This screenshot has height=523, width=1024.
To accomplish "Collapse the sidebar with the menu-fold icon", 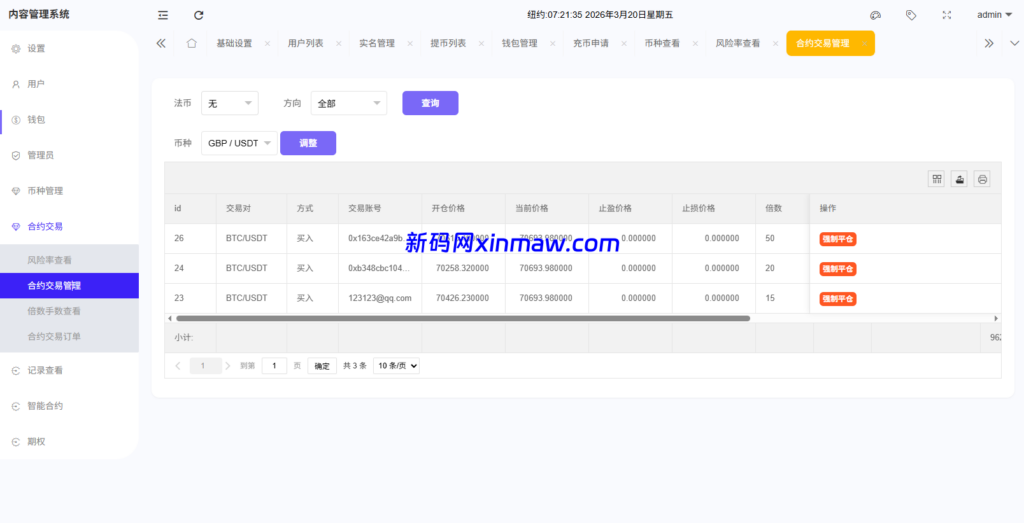I will (163, 15).
